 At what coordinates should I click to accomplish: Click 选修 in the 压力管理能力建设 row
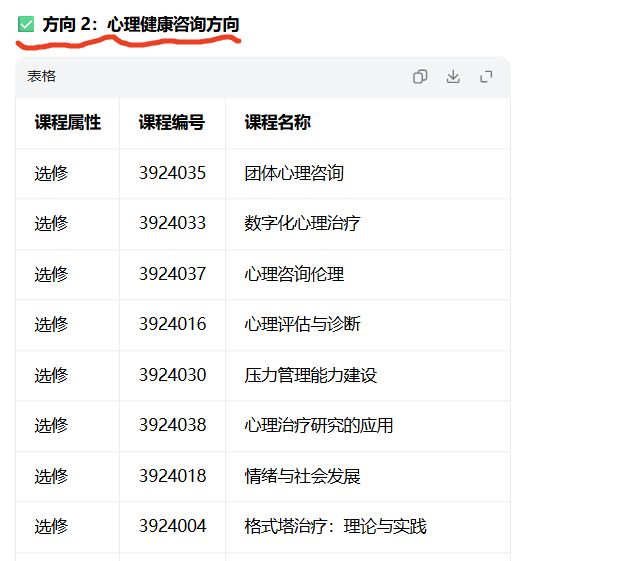coord(51,375)
